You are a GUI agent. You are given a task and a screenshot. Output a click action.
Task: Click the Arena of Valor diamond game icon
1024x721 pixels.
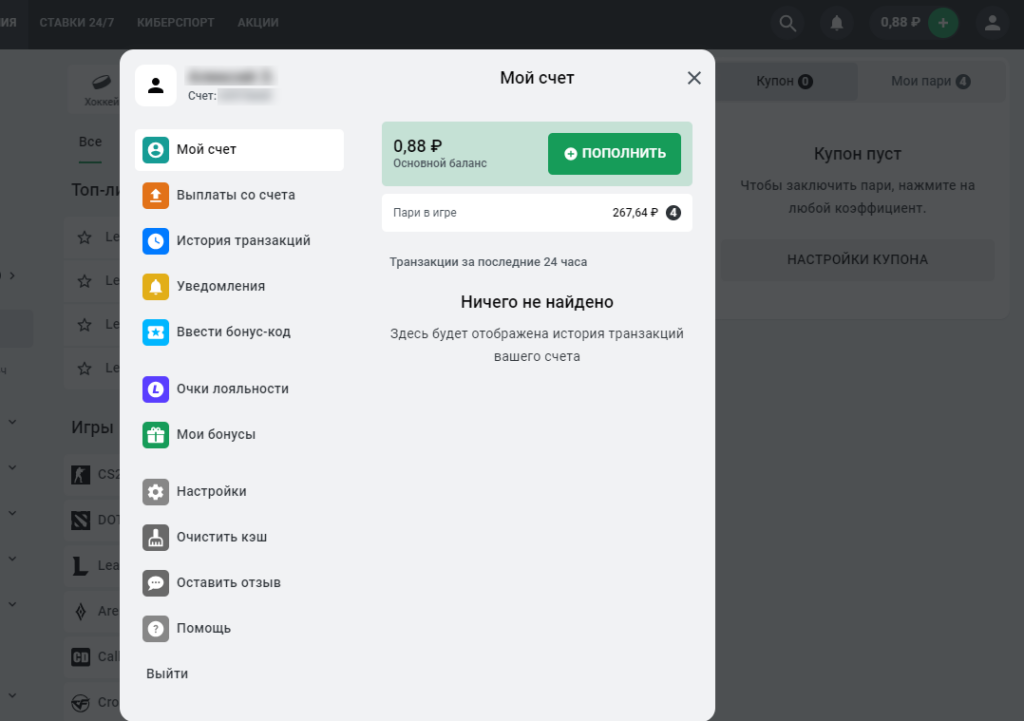tap(80, 611)
